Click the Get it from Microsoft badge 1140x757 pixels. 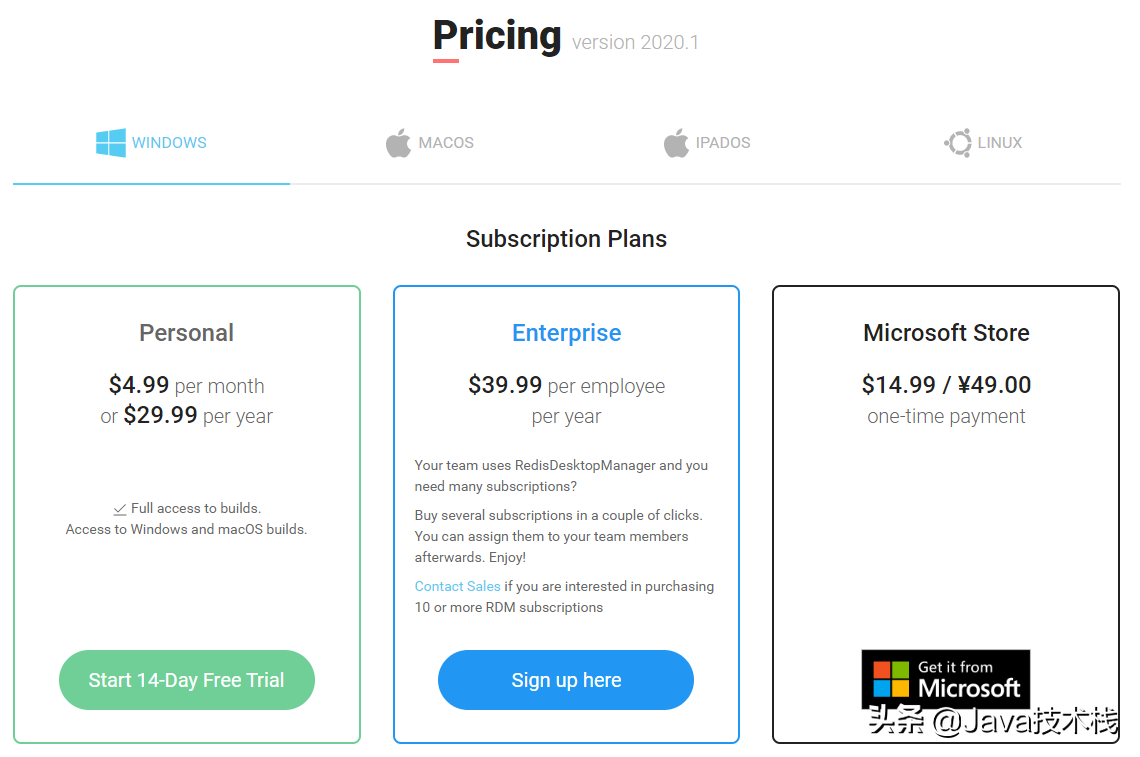click(946, 679)
